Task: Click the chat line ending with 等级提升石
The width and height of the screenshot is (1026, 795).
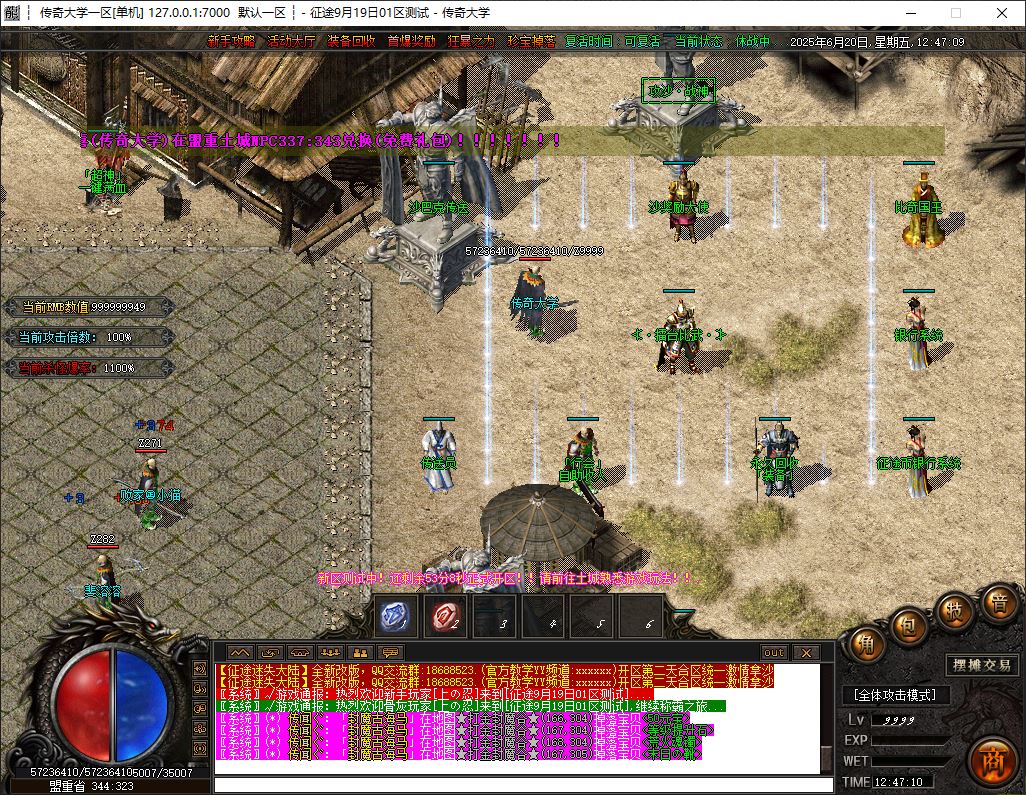Action: (465, 730)
